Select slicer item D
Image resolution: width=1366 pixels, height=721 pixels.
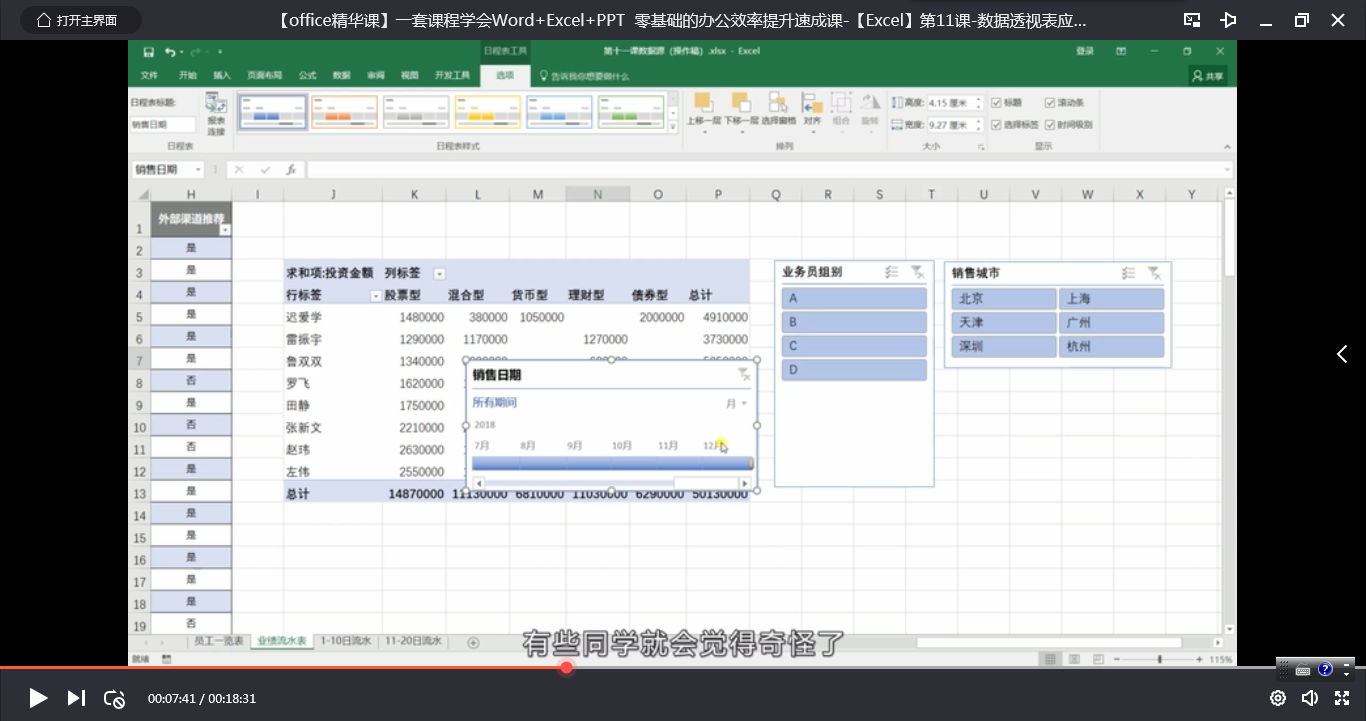tap(854, 370)
